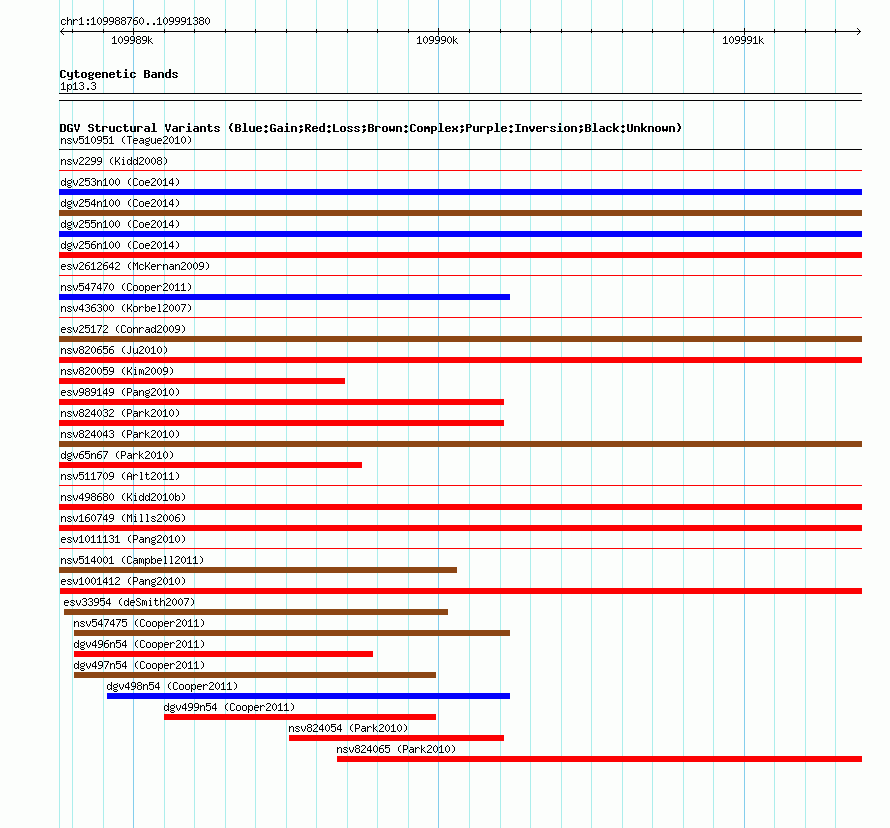Select the nsv436300 (Korbel2007) label
This screenshot has width=890, height=828.
click(x=126, y=308)
